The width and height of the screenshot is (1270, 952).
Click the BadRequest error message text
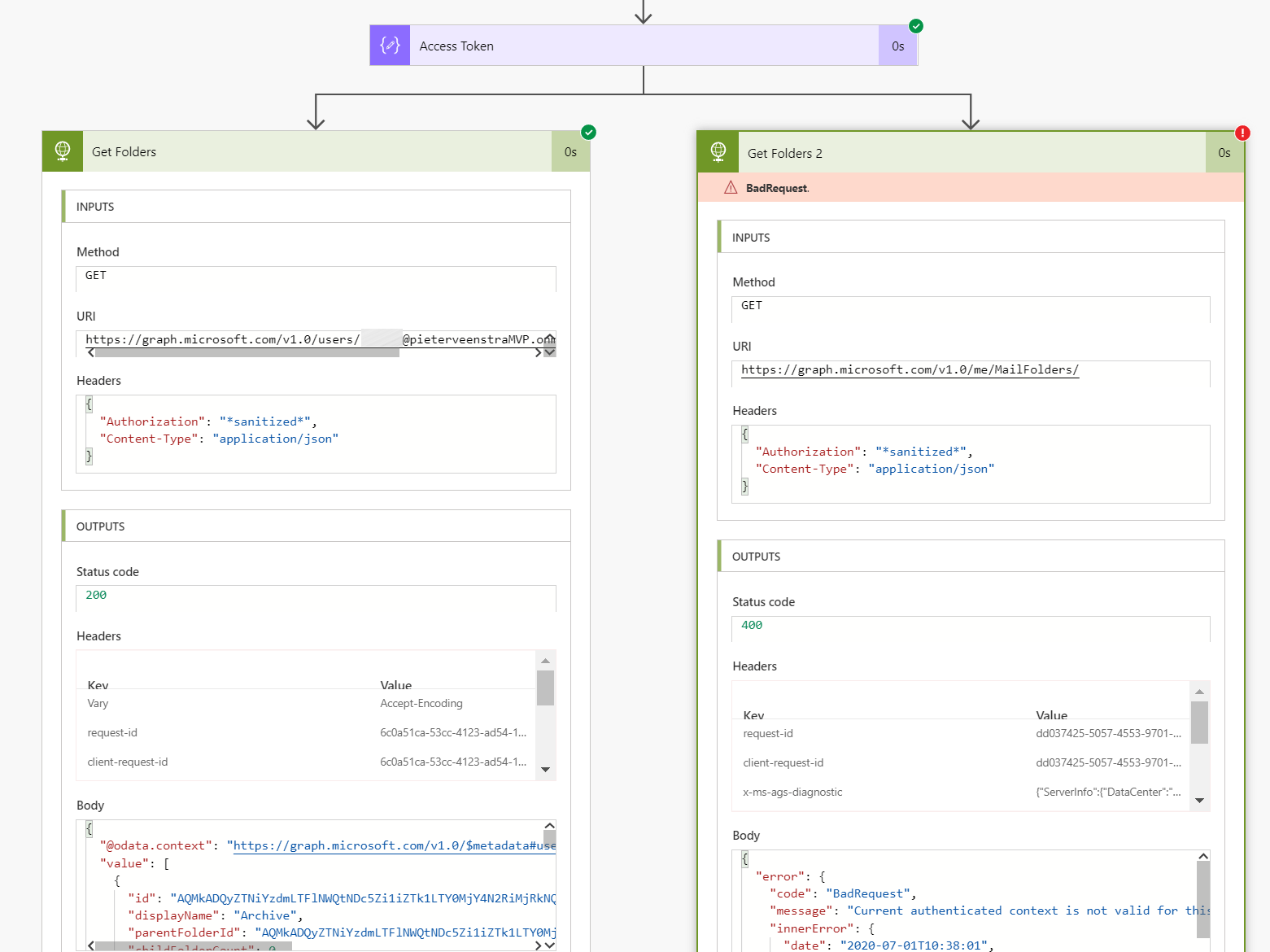(x=777, y=188)
